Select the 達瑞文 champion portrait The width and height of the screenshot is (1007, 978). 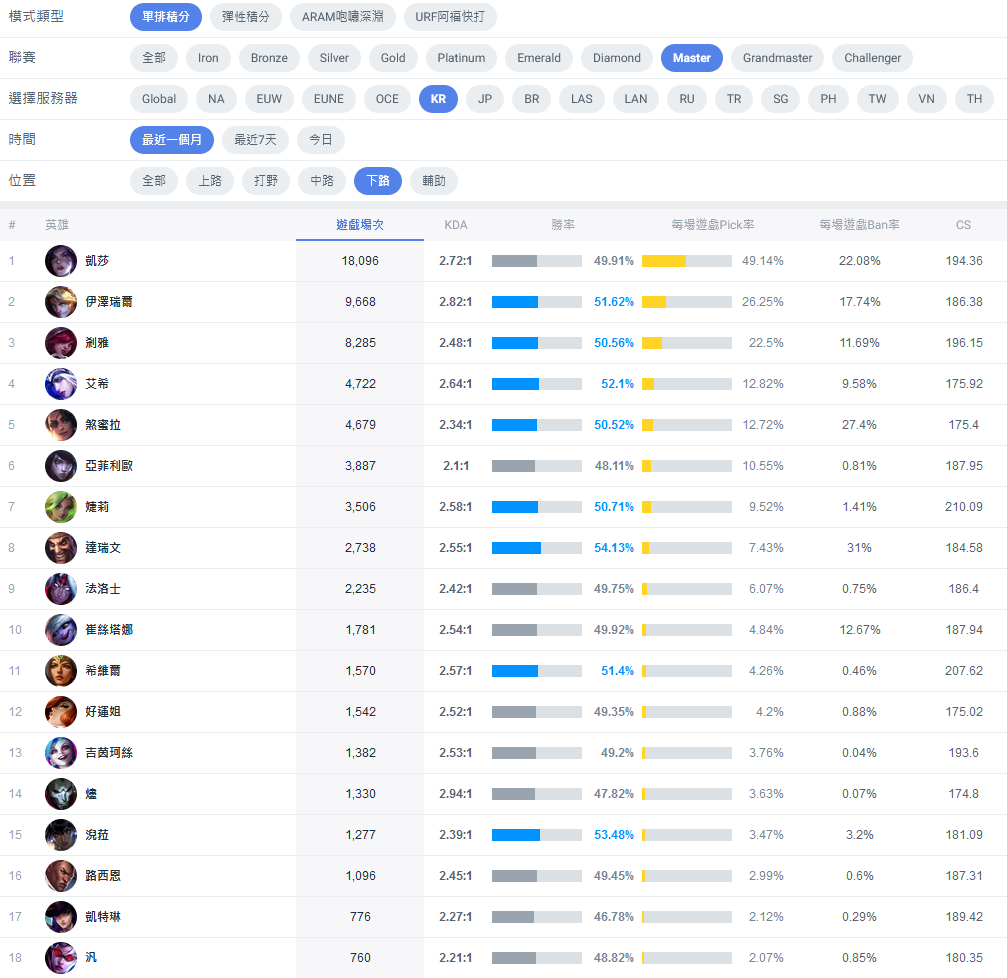coord(61,548)
